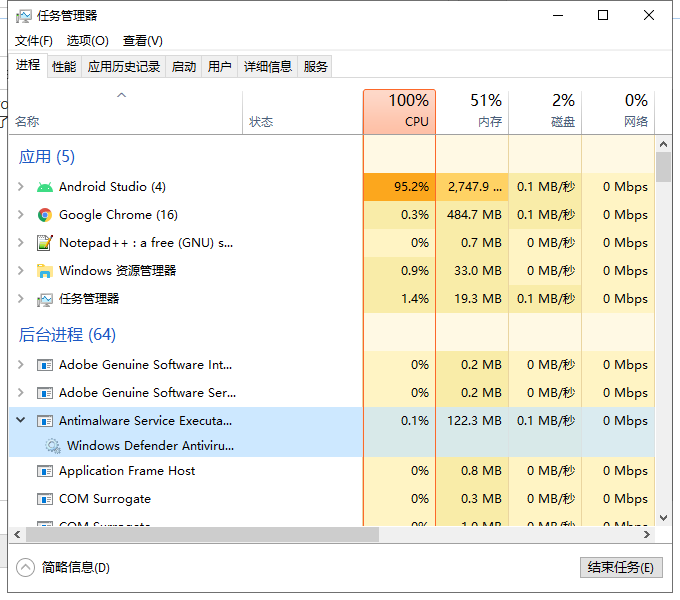Click the Android Studio app icon

(45, 187)
